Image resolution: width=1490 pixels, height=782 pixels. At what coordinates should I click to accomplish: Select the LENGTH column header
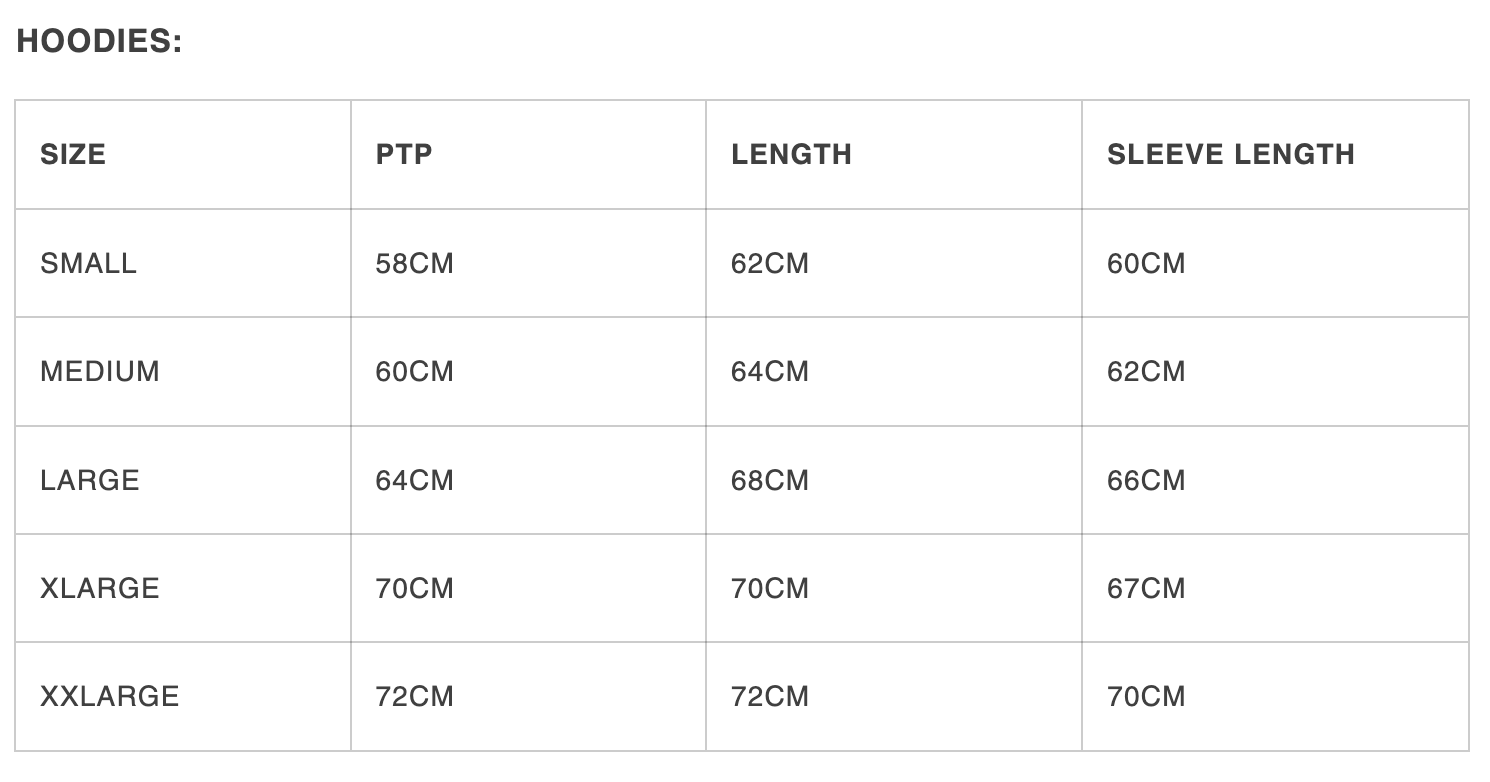pyautogui.click(x=791, y=154)
